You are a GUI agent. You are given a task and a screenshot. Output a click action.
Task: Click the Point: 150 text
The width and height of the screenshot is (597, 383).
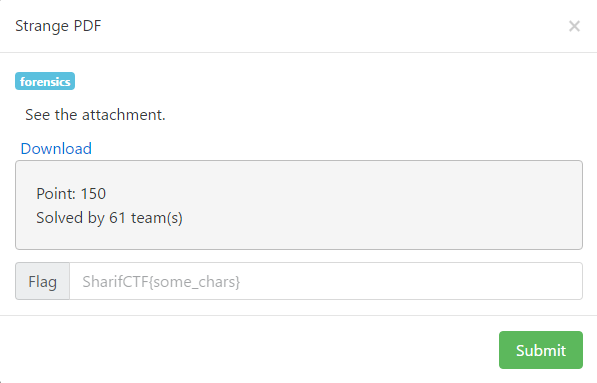(x=71, y=193)
